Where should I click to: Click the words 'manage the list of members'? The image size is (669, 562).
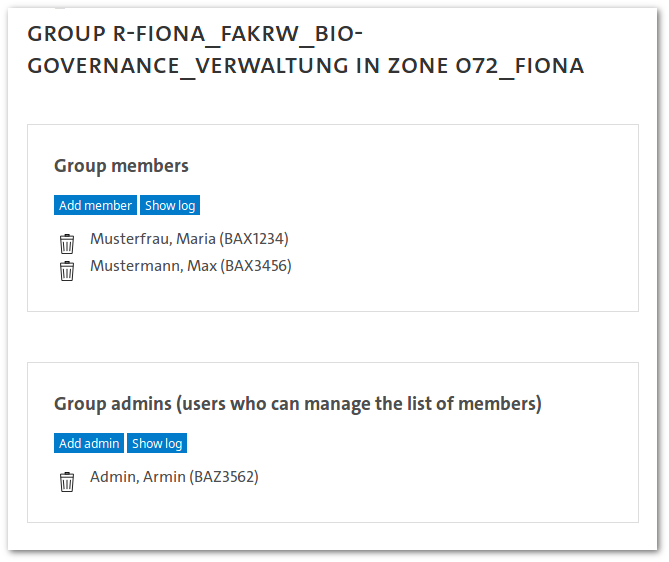pyautogui.click(x=420, y=404)
